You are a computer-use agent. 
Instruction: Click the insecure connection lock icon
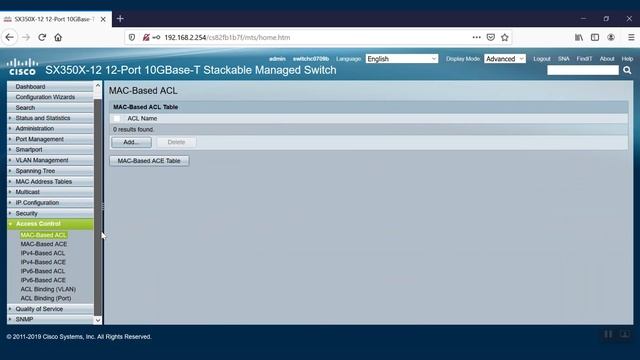click(146, 37)
